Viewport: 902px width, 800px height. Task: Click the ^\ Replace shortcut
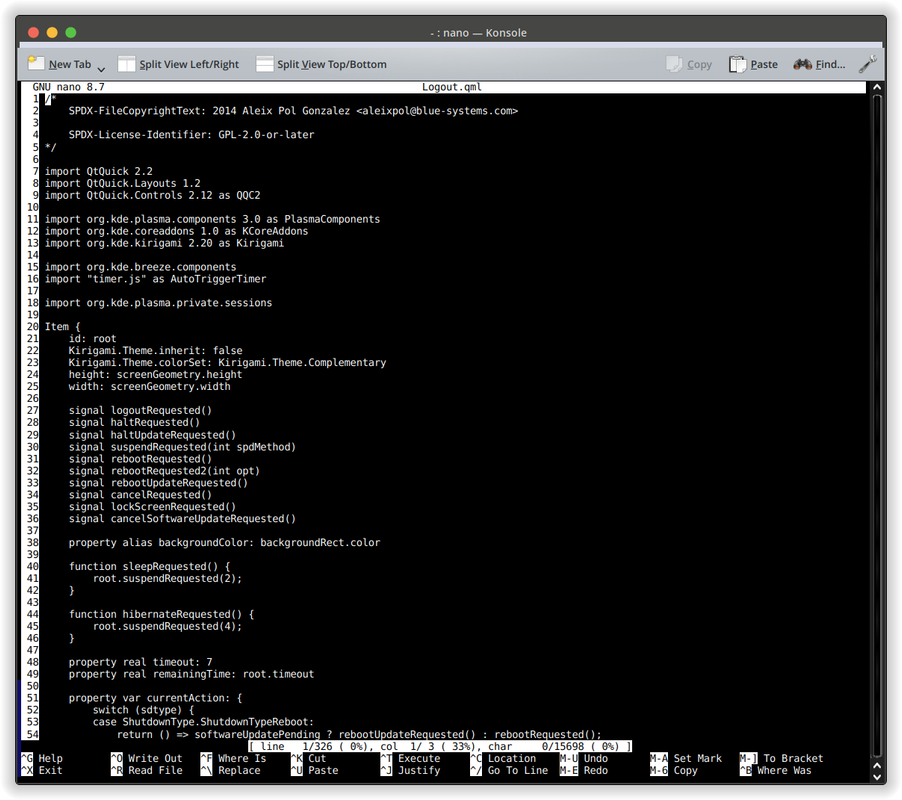(231, 770)
